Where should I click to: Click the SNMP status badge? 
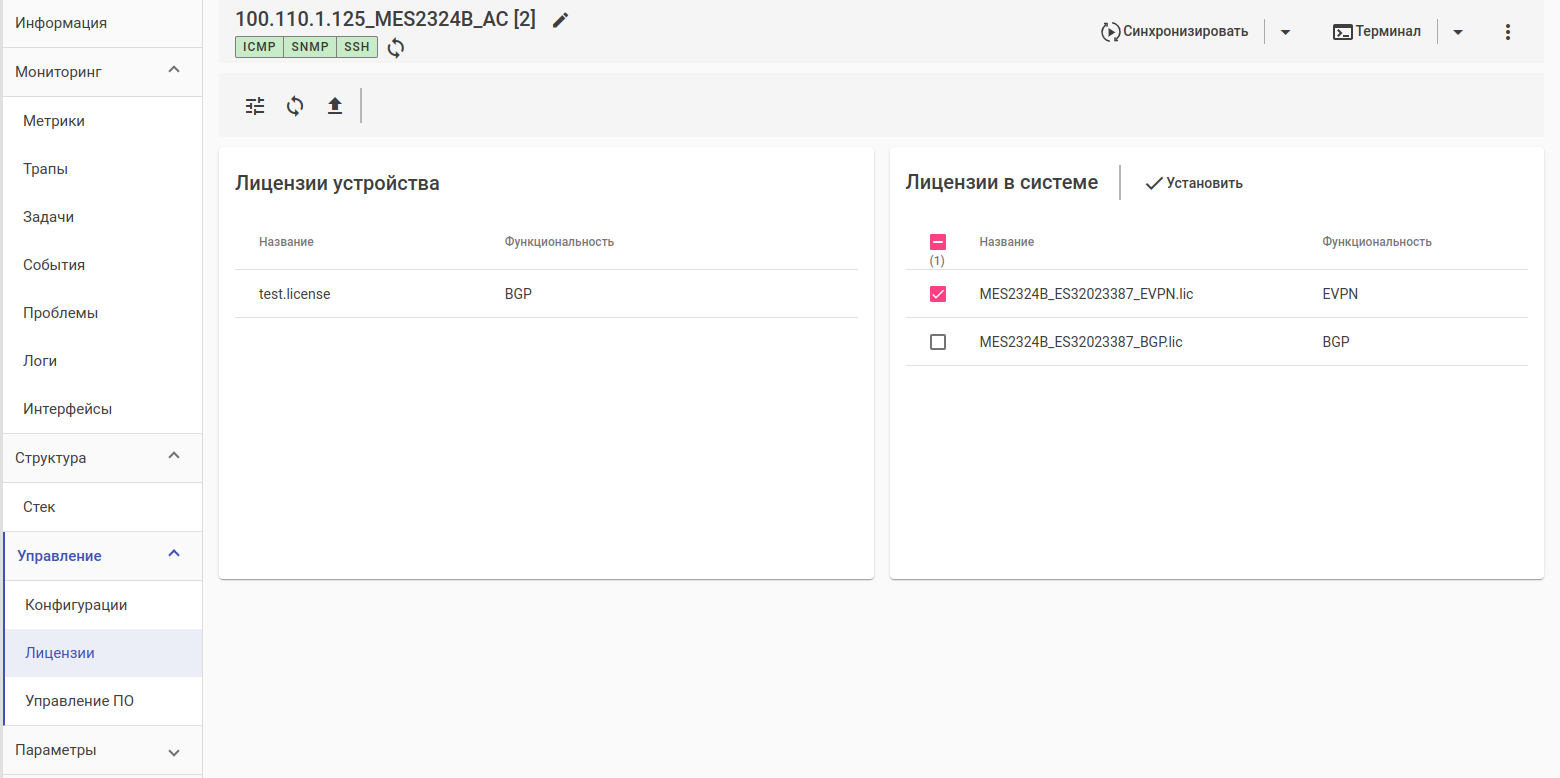[310, 47]
